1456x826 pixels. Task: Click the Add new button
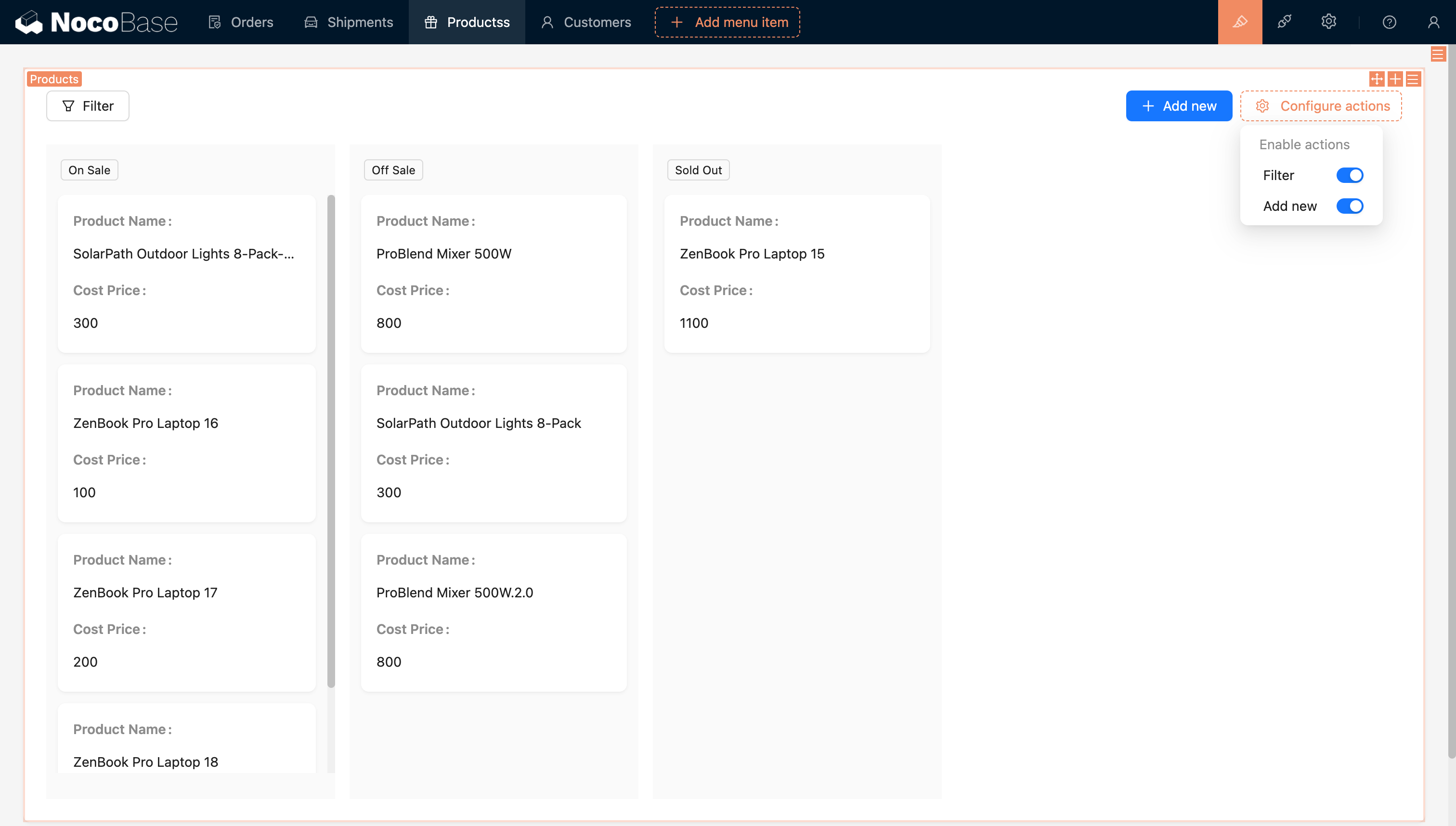click(1179, 105)
